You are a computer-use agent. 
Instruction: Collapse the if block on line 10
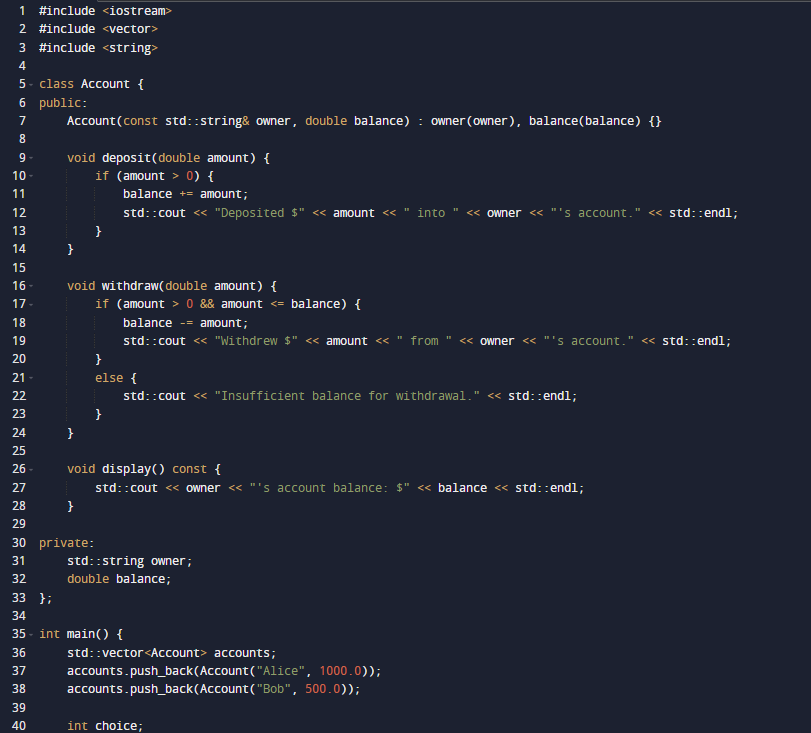[32, 175]
